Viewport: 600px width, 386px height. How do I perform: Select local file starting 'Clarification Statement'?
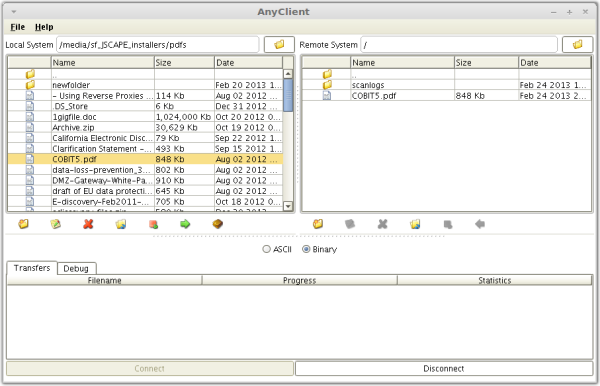pos(103,148)
